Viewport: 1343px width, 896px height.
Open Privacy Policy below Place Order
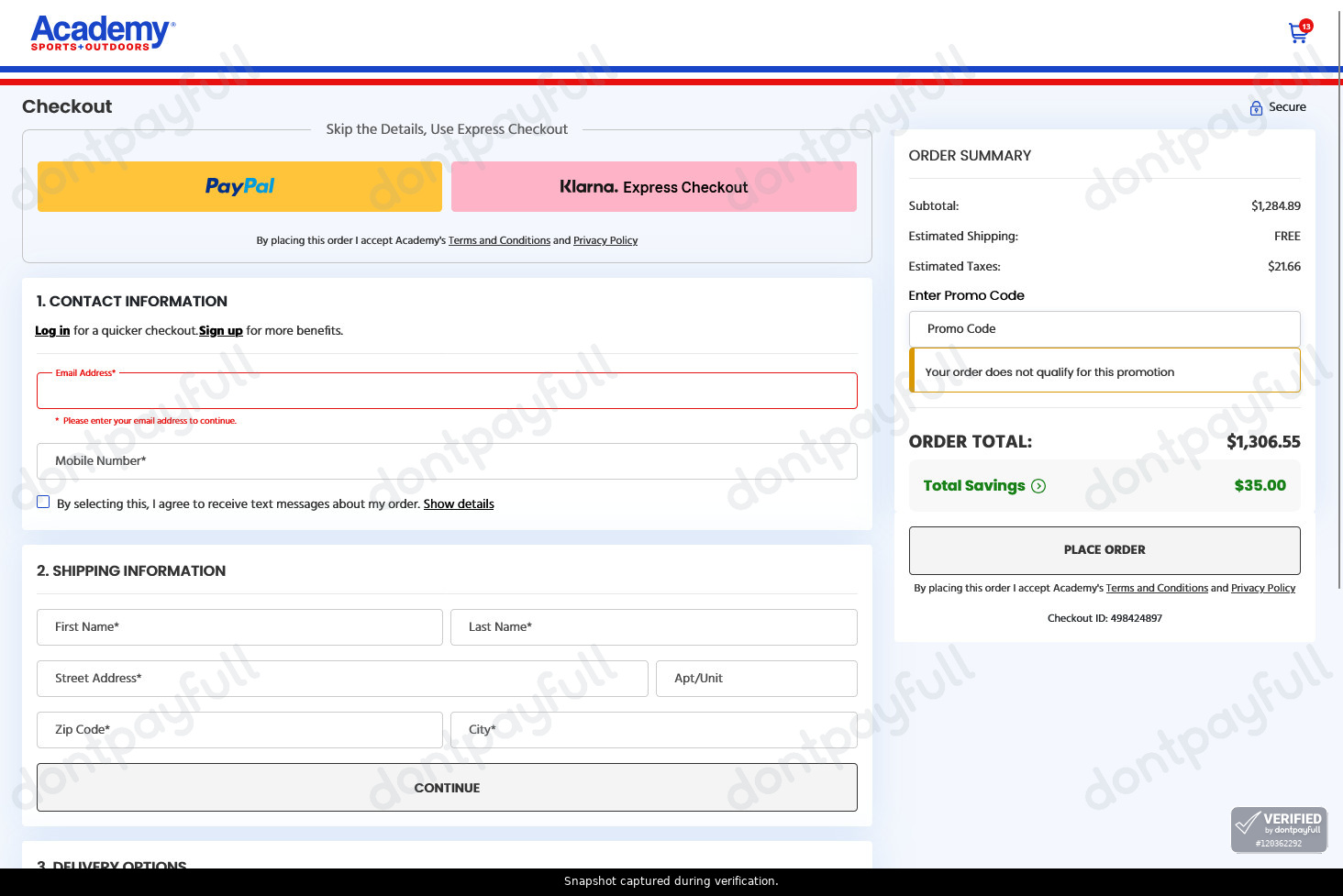coord(1263,588)
